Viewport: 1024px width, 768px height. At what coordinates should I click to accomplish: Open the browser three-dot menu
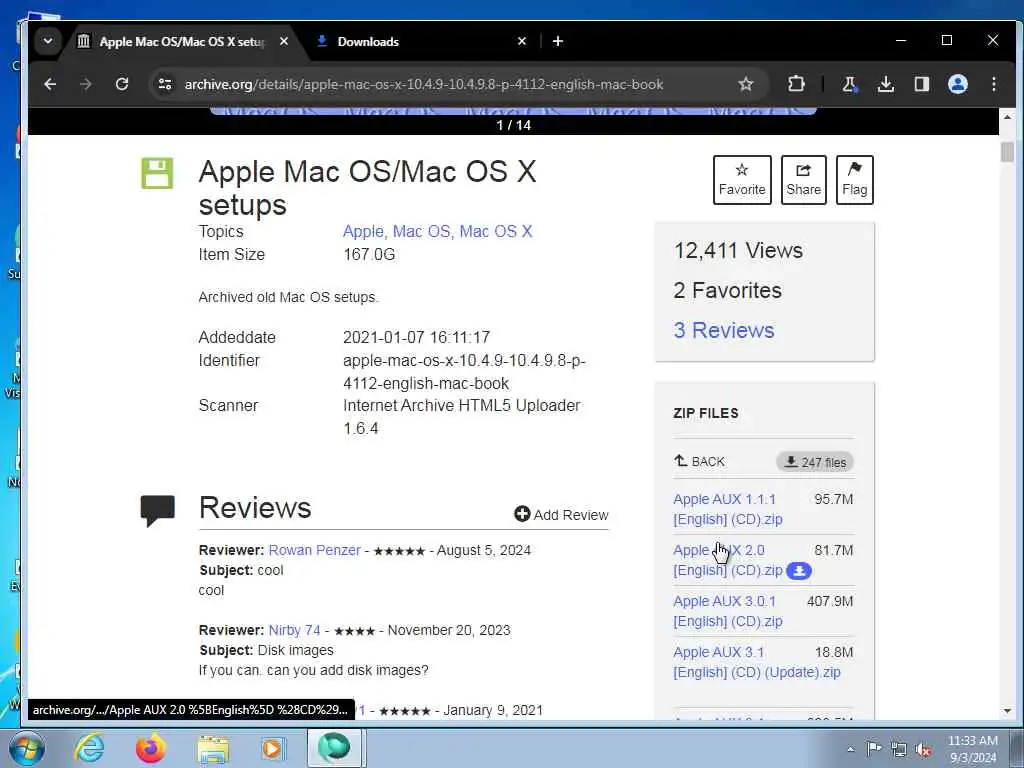click(993, 84)
